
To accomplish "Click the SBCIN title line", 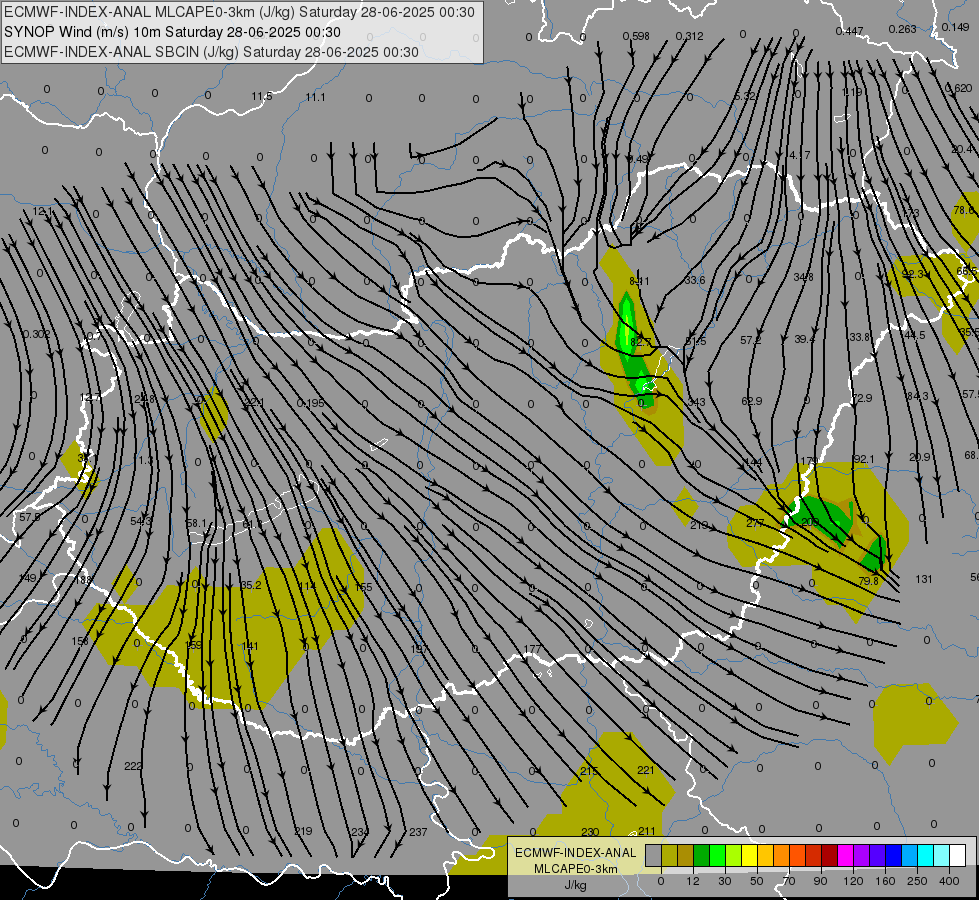I will pos(211,52).
